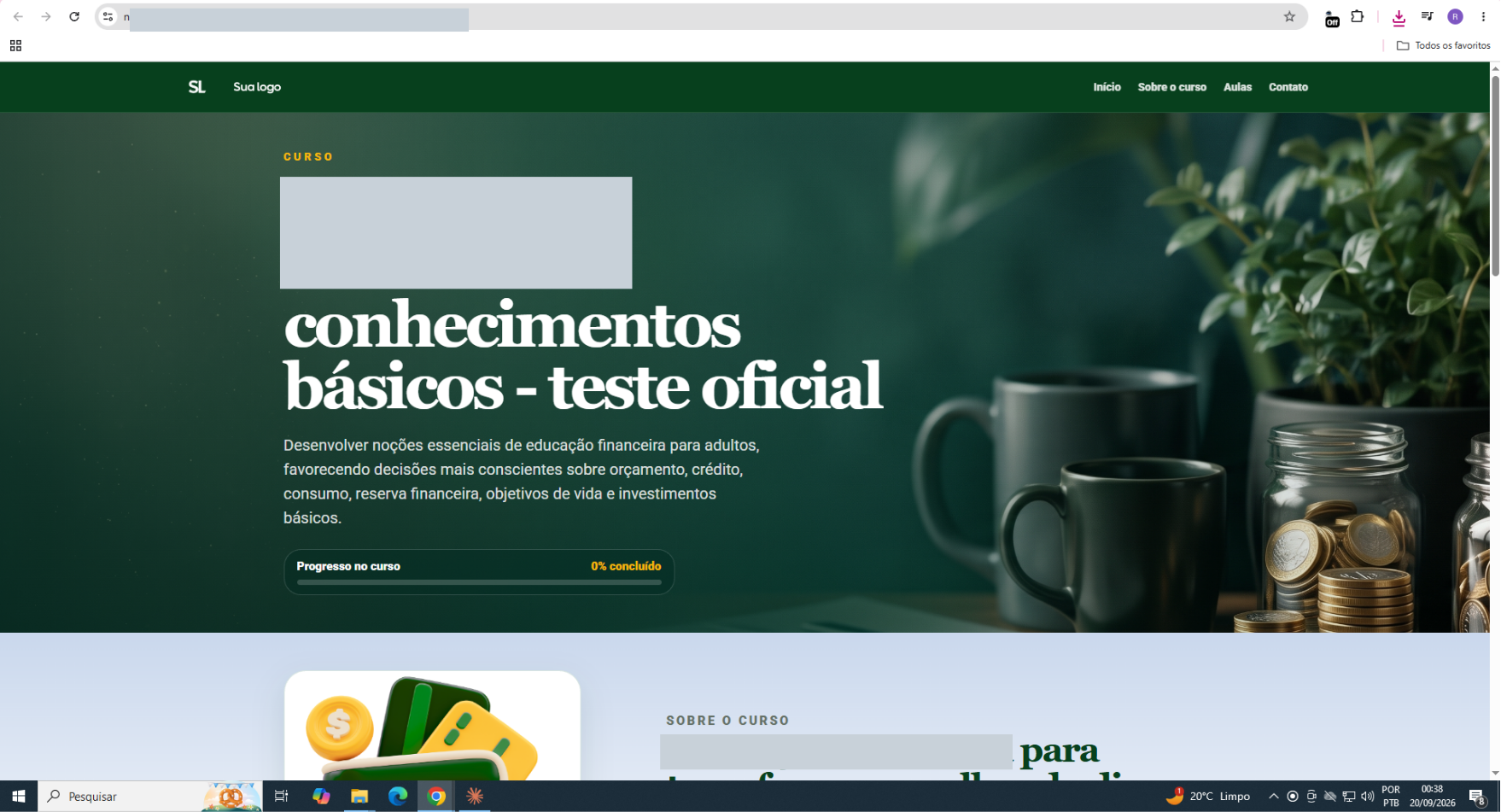1501x812 pixels.
Task: Open the Copilot taskbar icon
Action: click(x=321, y=797)
